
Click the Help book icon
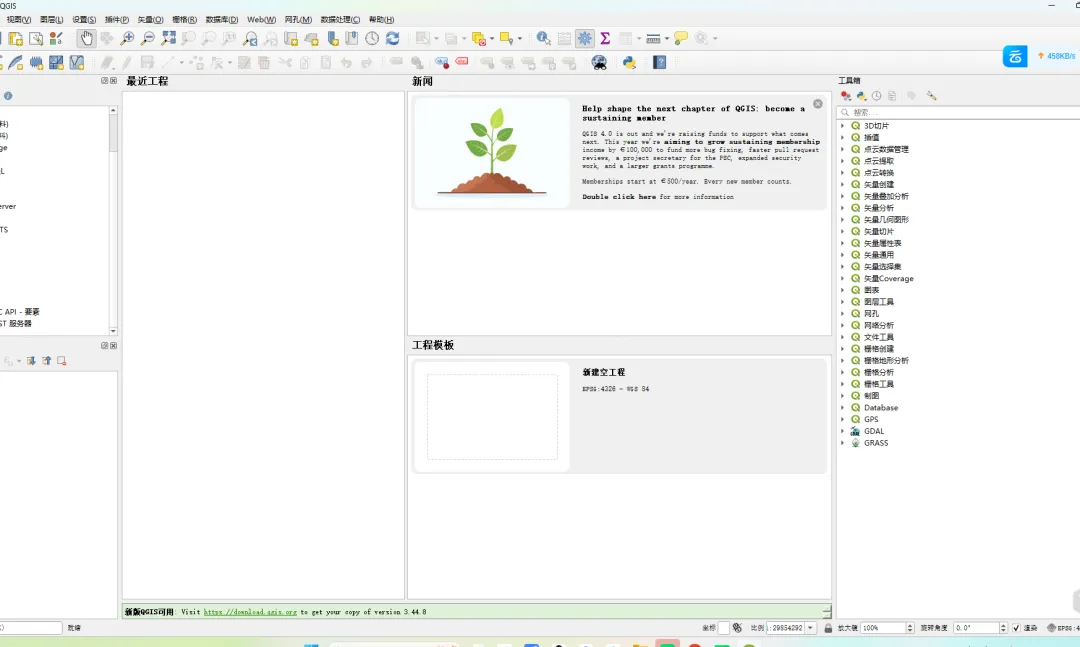[659, 63]
